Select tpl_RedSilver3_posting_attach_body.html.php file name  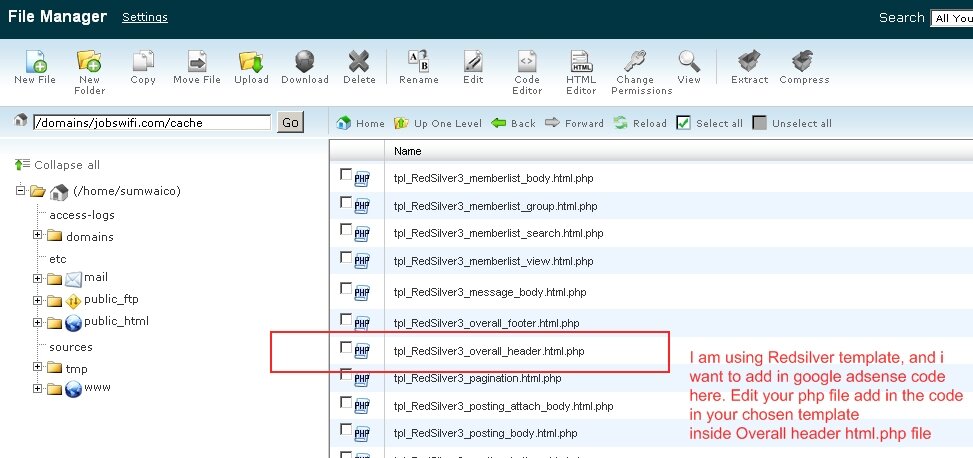coord(503,406)
